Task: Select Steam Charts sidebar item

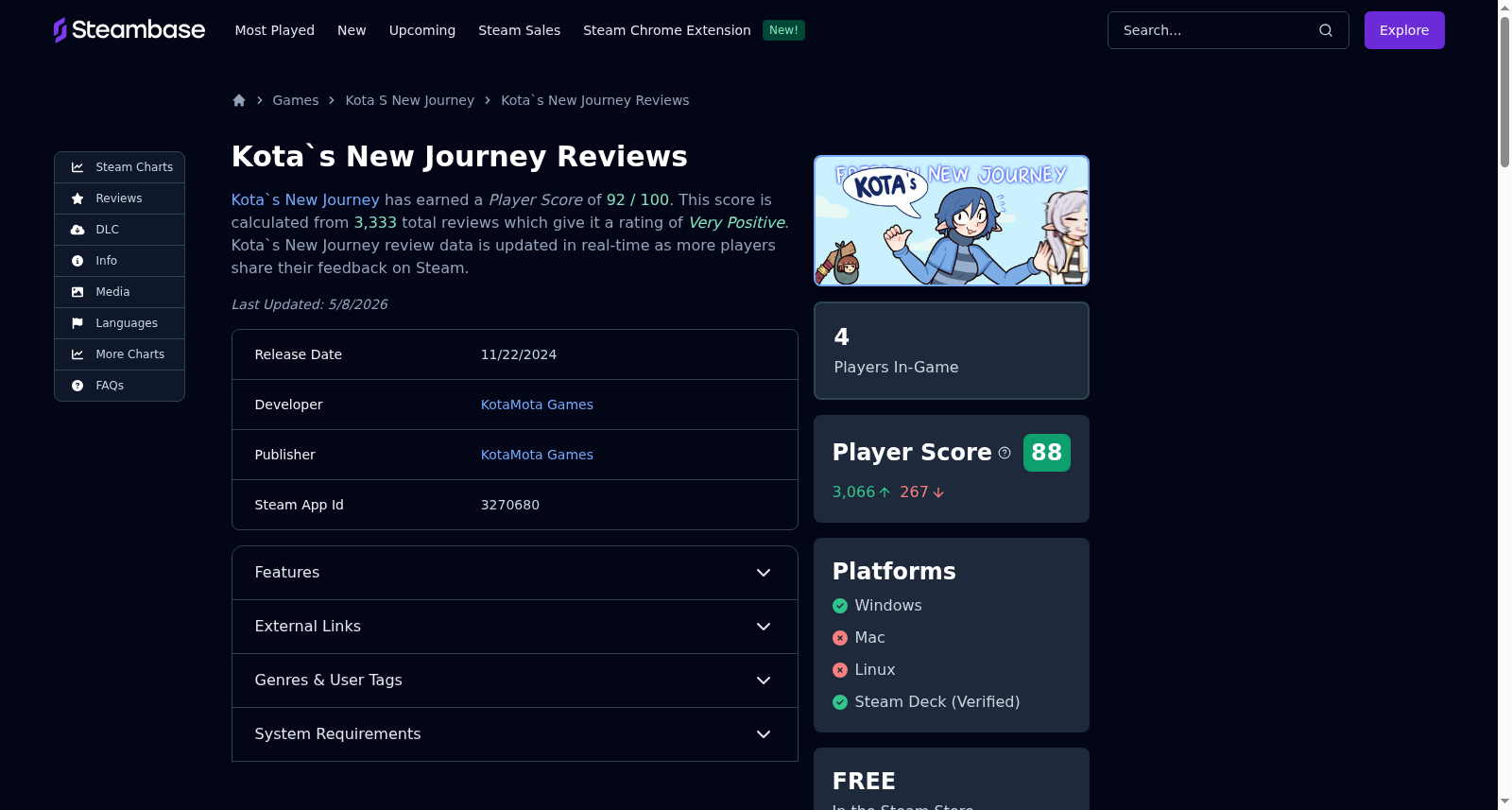Action: tap(119, 167)
